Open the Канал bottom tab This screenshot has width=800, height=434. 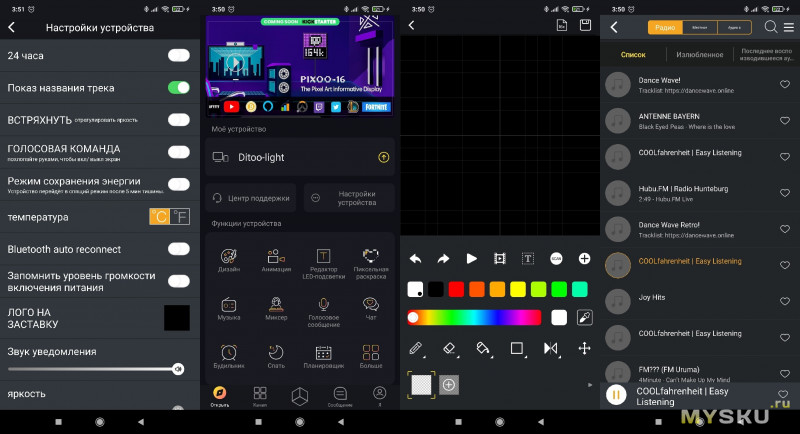(260, 396)
